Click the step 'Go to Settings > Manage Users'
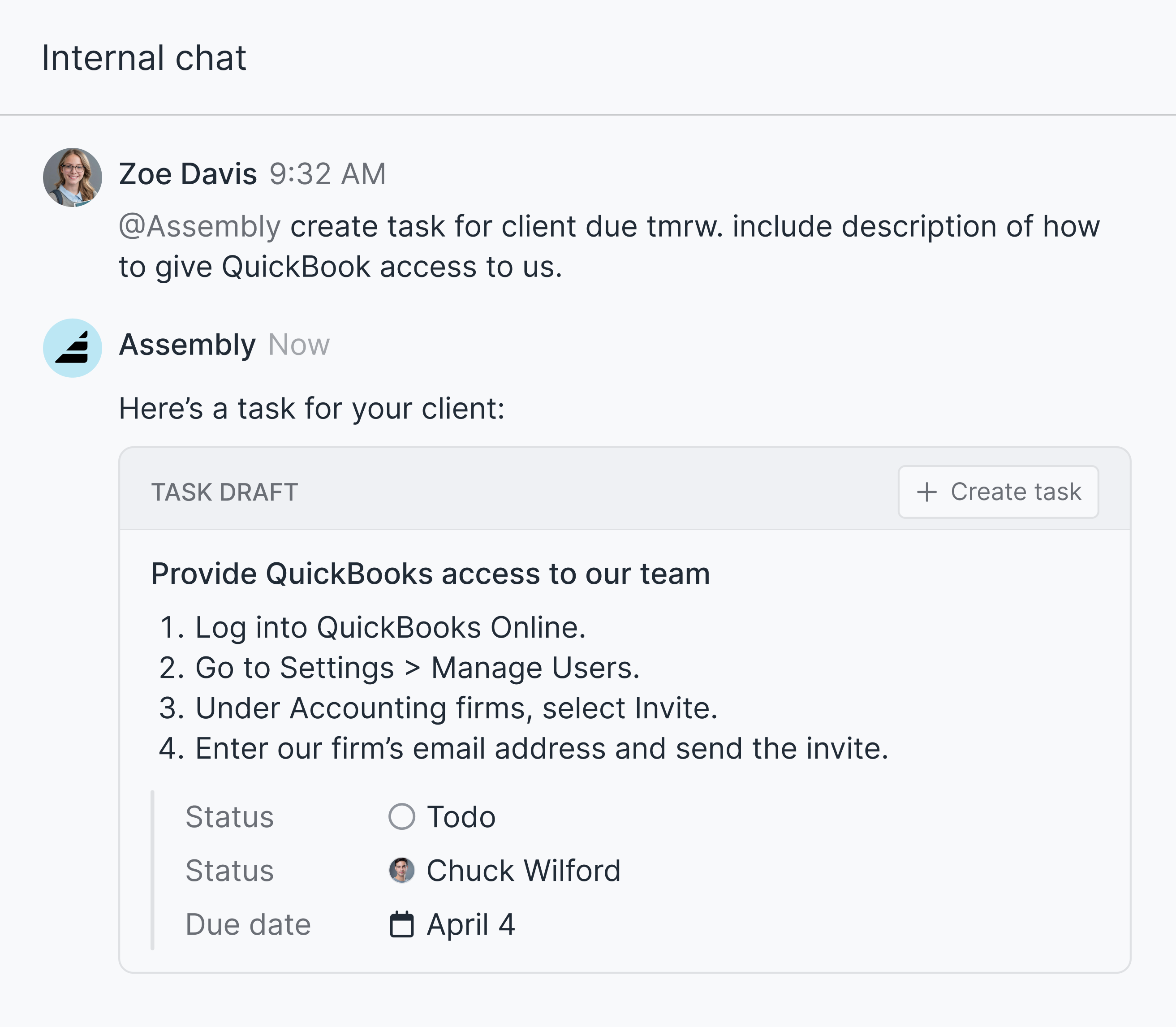The image size is (1176, 1027). [x=417, y=668]
